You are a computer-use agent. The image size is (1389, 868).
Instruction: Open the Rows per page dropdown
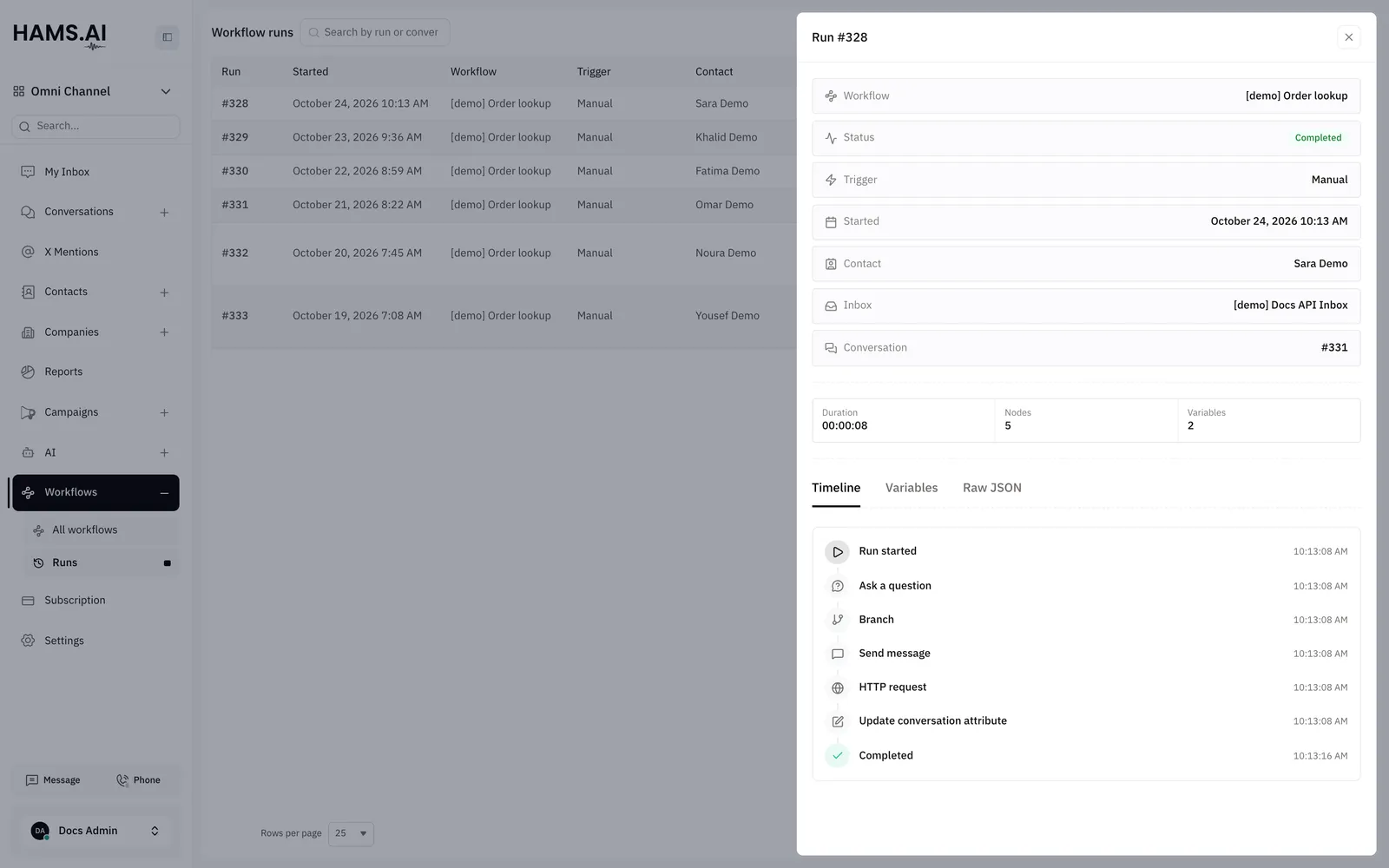click(x=351, y=833)
